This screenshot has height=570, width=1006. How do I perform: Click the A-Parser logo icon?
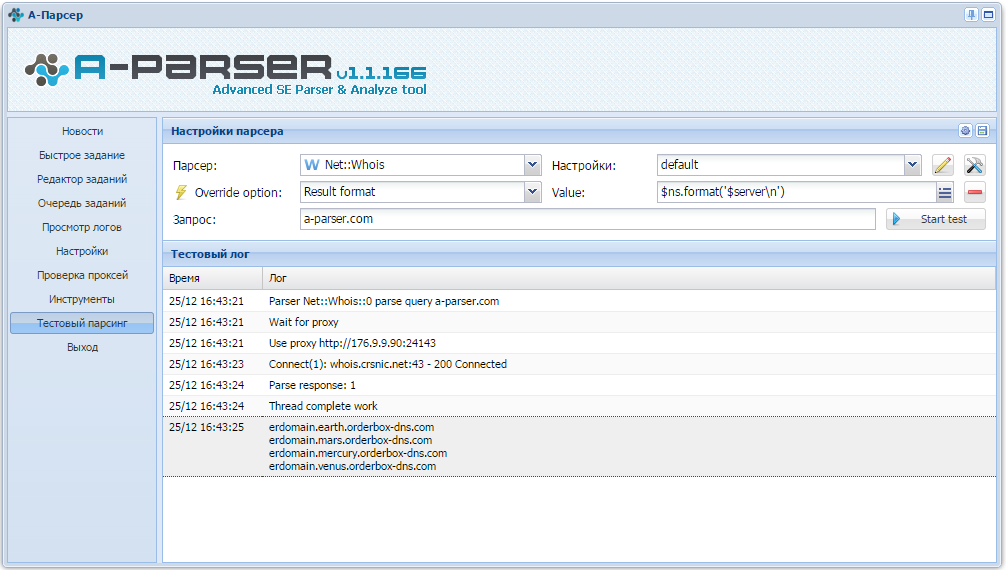[47, 69]
